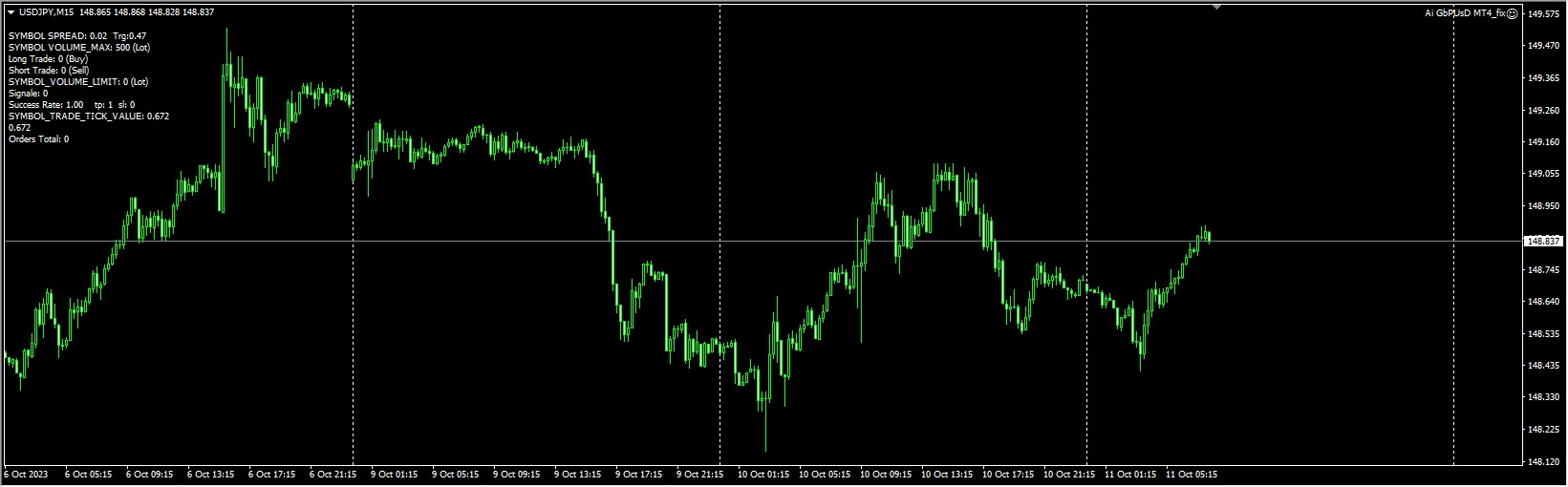Image resolution: width=1568 pixels, height=487 pixels.
Task: Click the 148.225 price scale value
Action: pyautogui.click(x=1543, y=429)
